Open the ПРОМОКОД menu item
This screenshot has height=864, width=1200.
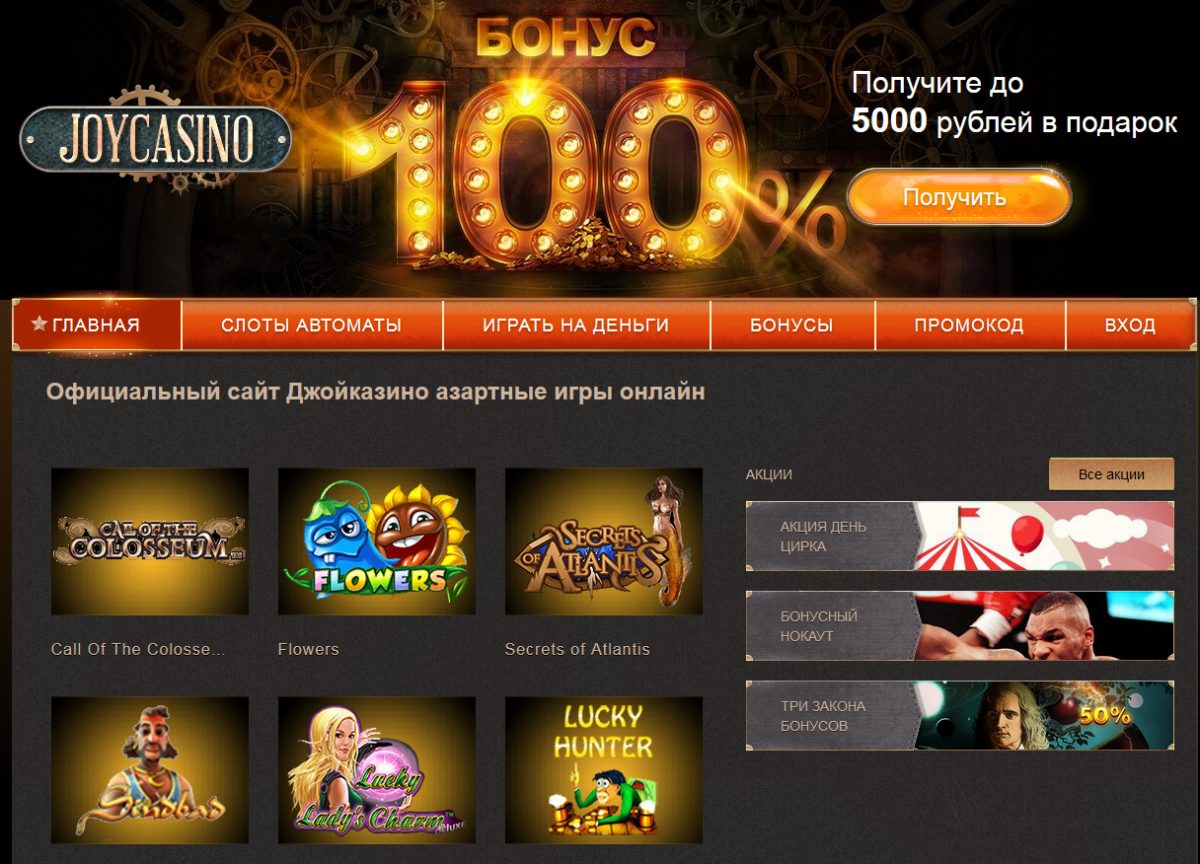pos(969,325)
